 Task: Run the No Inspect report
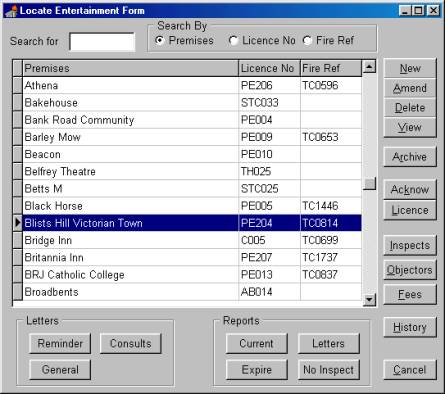(x=329, y=370)
